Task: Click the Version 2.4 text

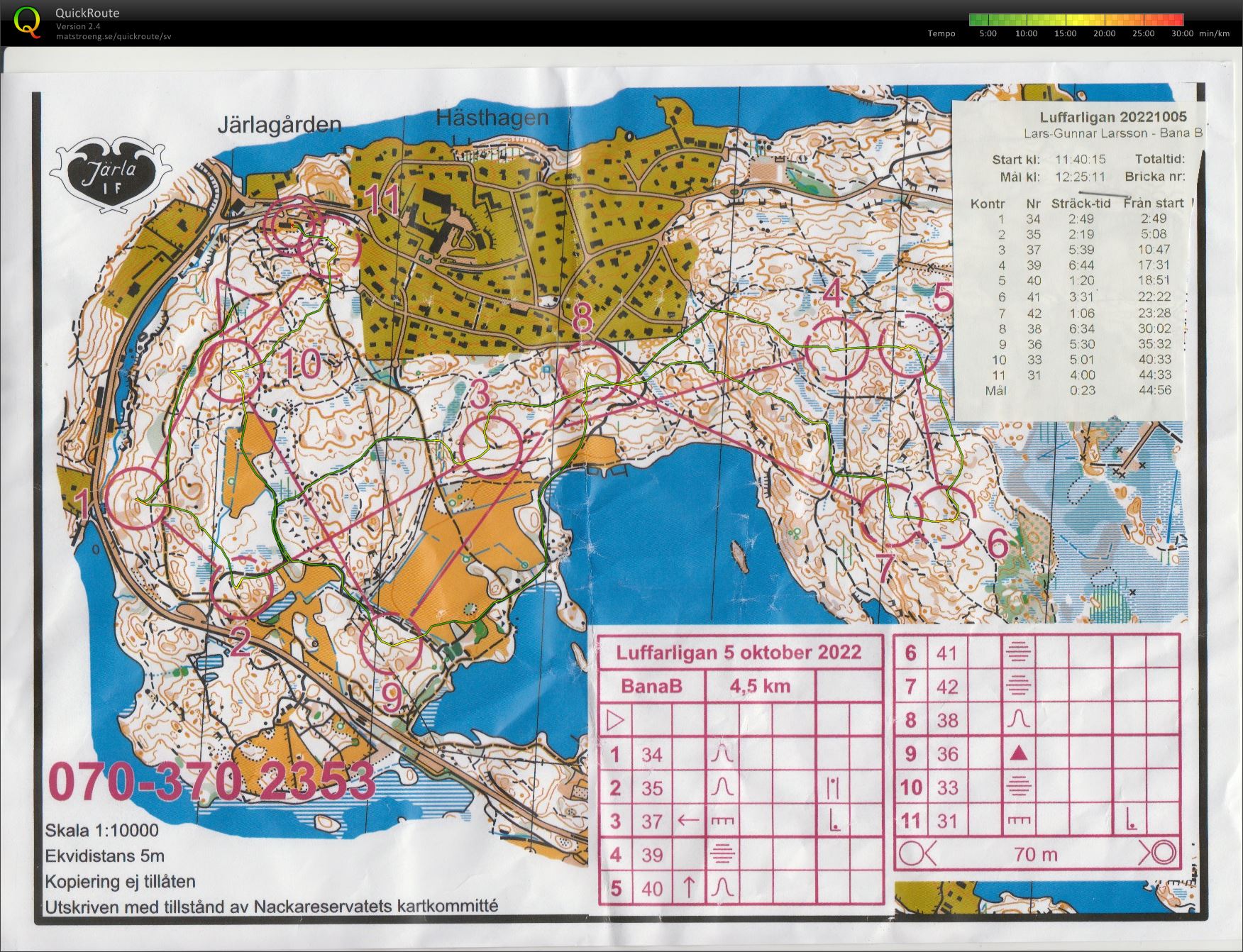Action: [x=78, y=26]
